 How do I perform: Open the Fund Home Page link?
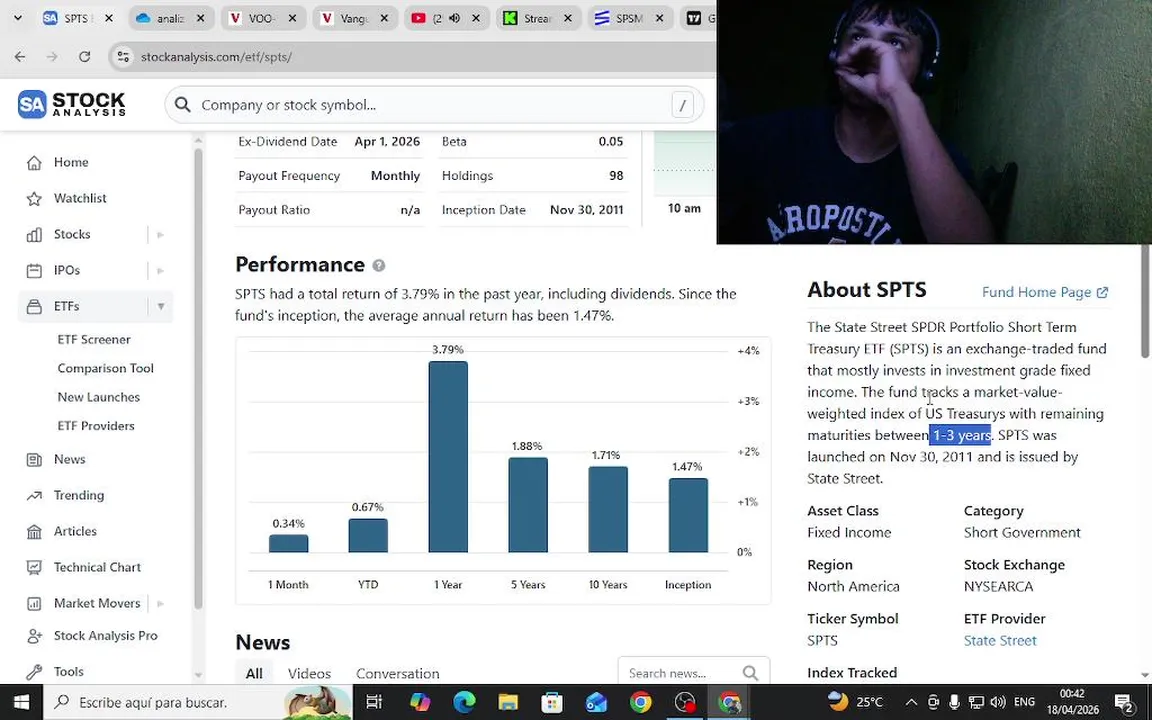coord(1045,292)
